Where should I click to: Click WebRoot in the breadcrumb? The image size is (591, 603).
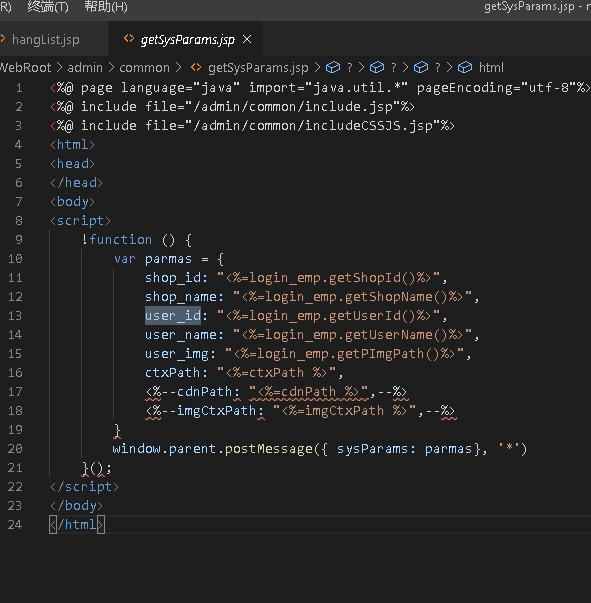[25, 68]
